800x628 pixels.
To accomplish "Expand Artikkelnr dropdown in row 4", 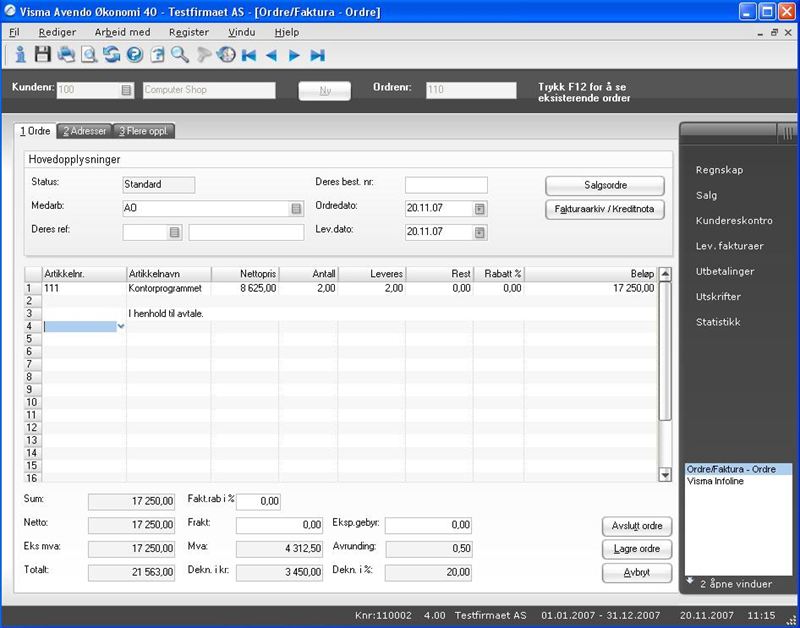I will (121, 327).
